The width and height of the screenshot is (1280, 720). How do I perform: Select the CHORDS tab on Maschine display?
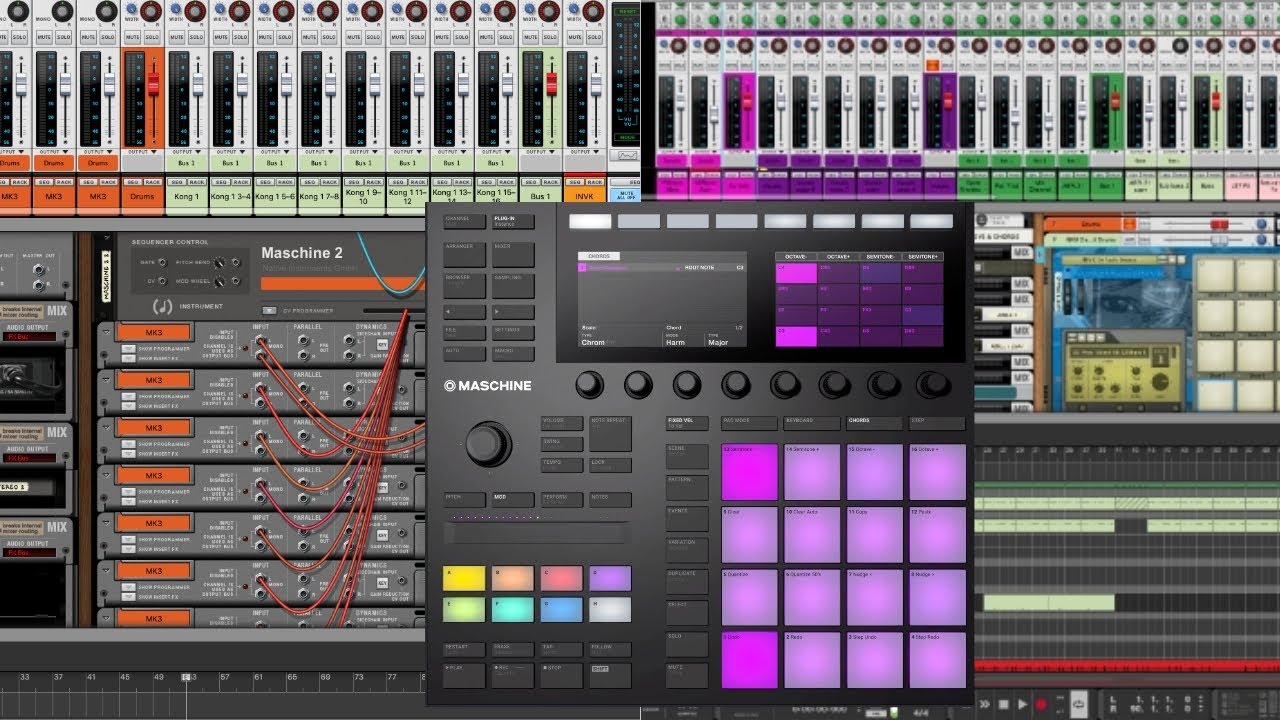[599, 256]
